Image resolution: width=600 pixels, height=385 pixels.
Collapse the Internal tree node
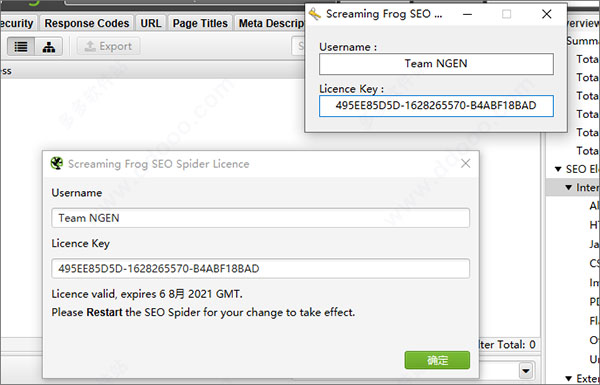coord(569,188)
